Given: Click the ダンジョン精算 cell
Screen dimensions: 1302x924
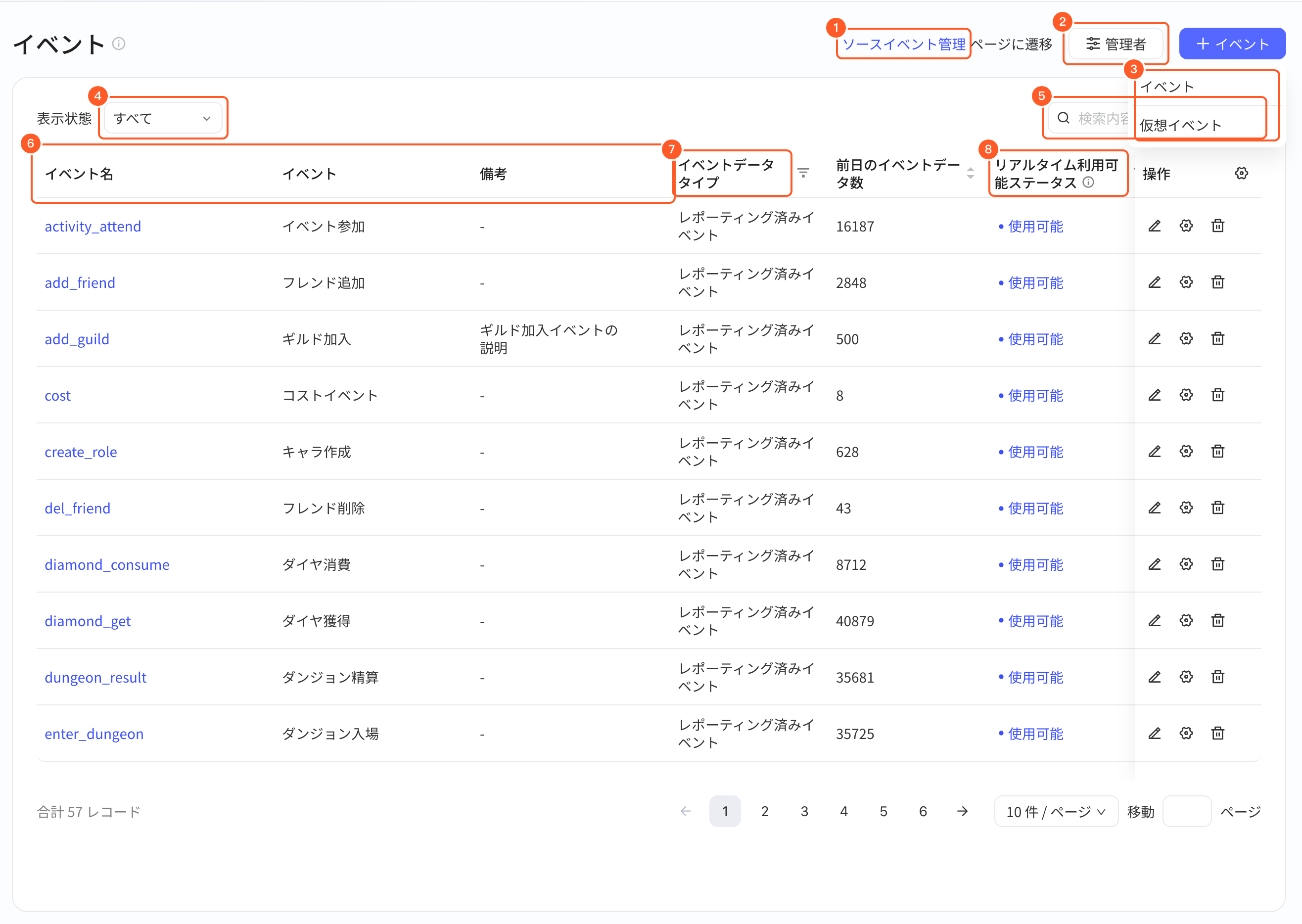Looking at the screenshot, I should click(330, 677).
